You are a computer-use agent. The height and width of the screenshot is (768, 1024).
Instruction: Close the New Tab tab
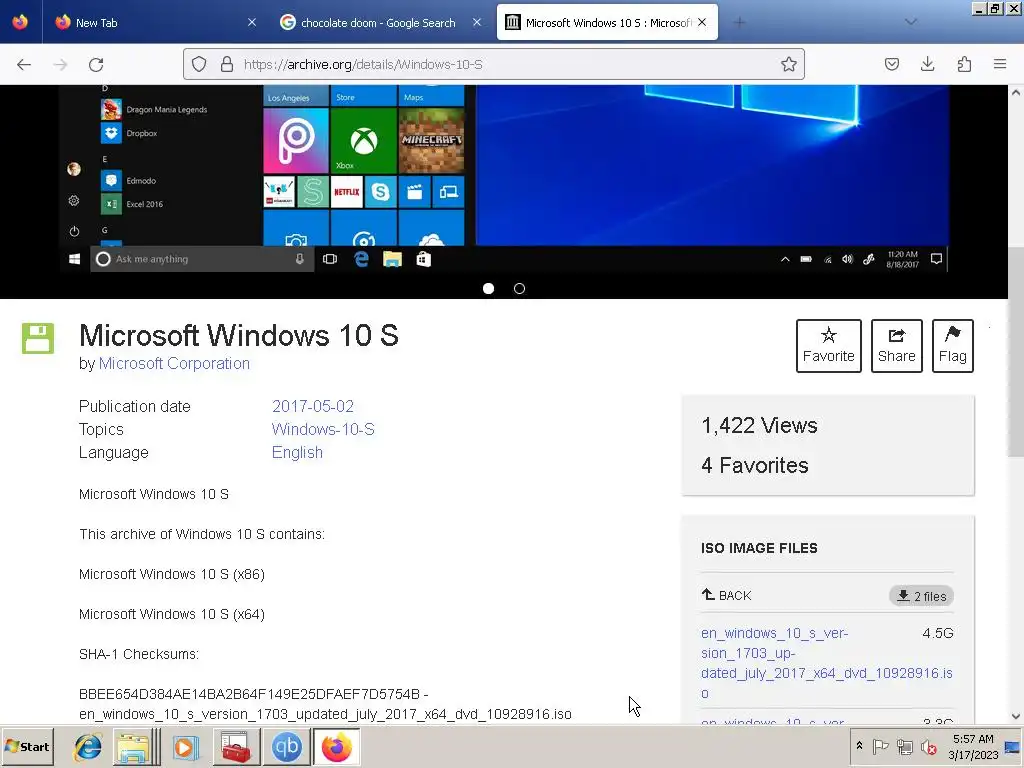(252, 22)
